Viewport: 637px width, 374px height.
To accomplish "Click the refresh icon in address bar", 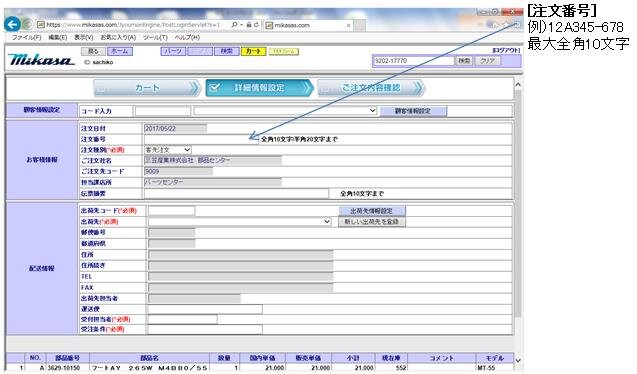I will point(256,25).
